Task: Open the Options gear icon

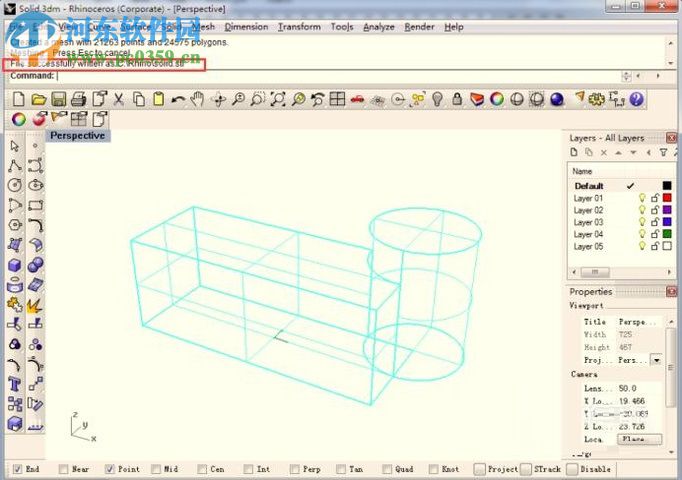Action: 596,100
